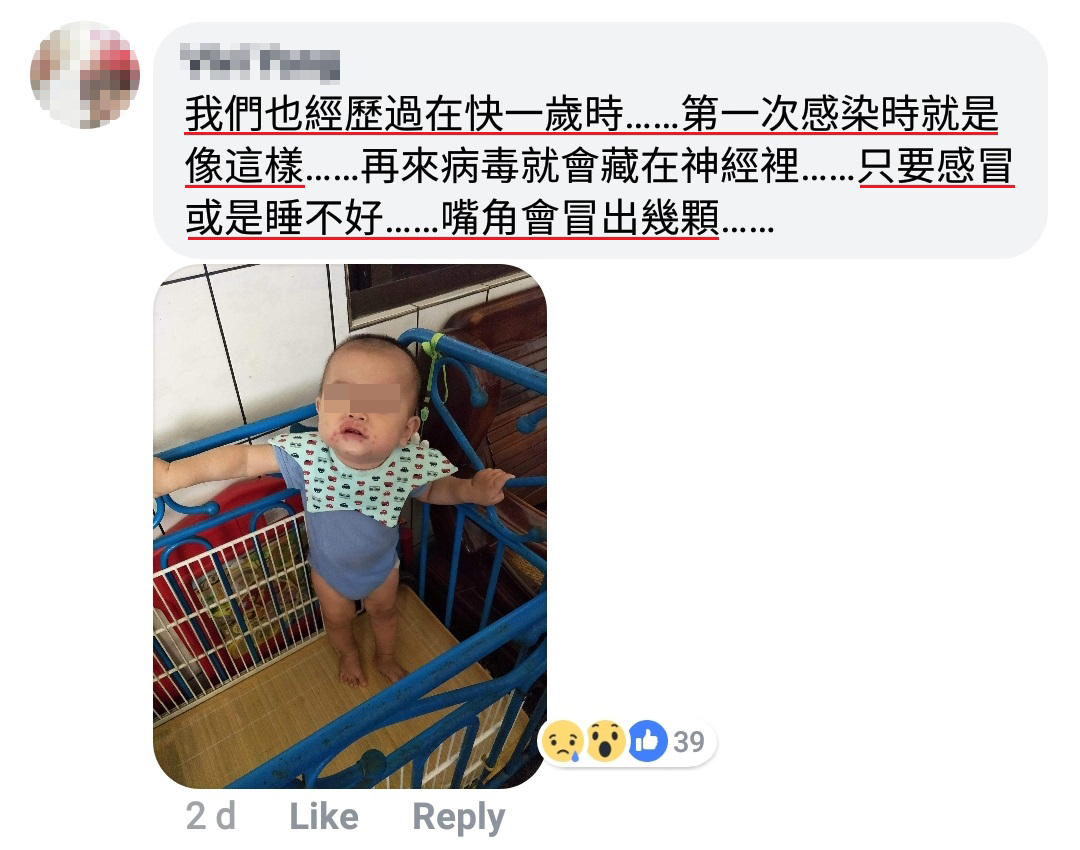Click the last comment line about 嘴角會冒出幾顆
1080x850 pixels.
480,219
